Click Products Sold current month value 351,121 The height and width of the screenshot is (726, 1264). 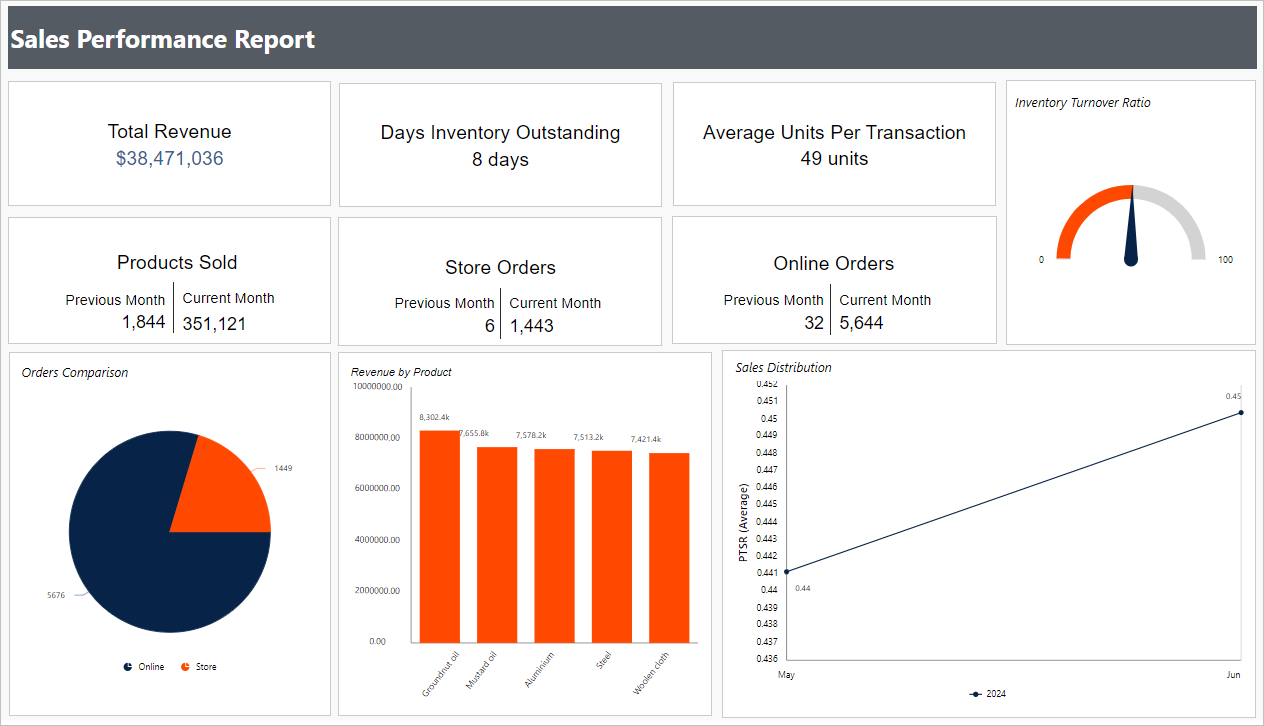tap(214, 324)
